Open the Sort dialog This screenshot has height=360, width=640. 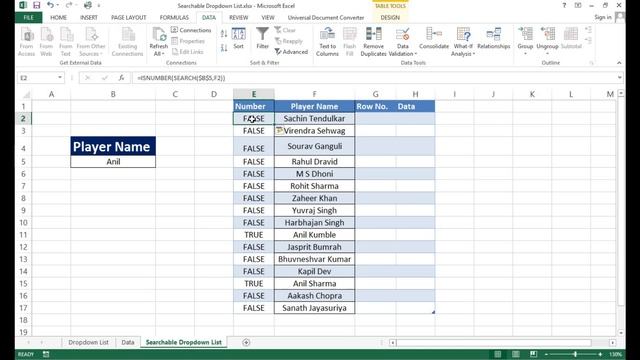[239, 38]
